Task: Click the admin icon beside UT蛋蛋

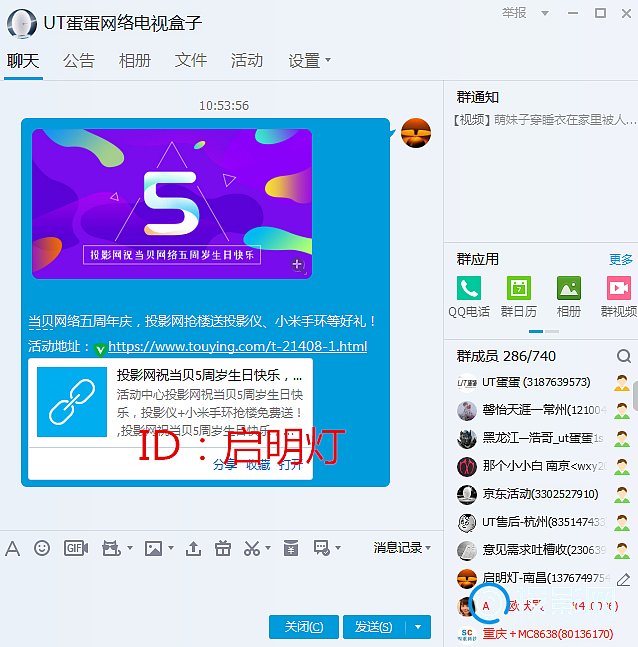Action: (621, 383)
